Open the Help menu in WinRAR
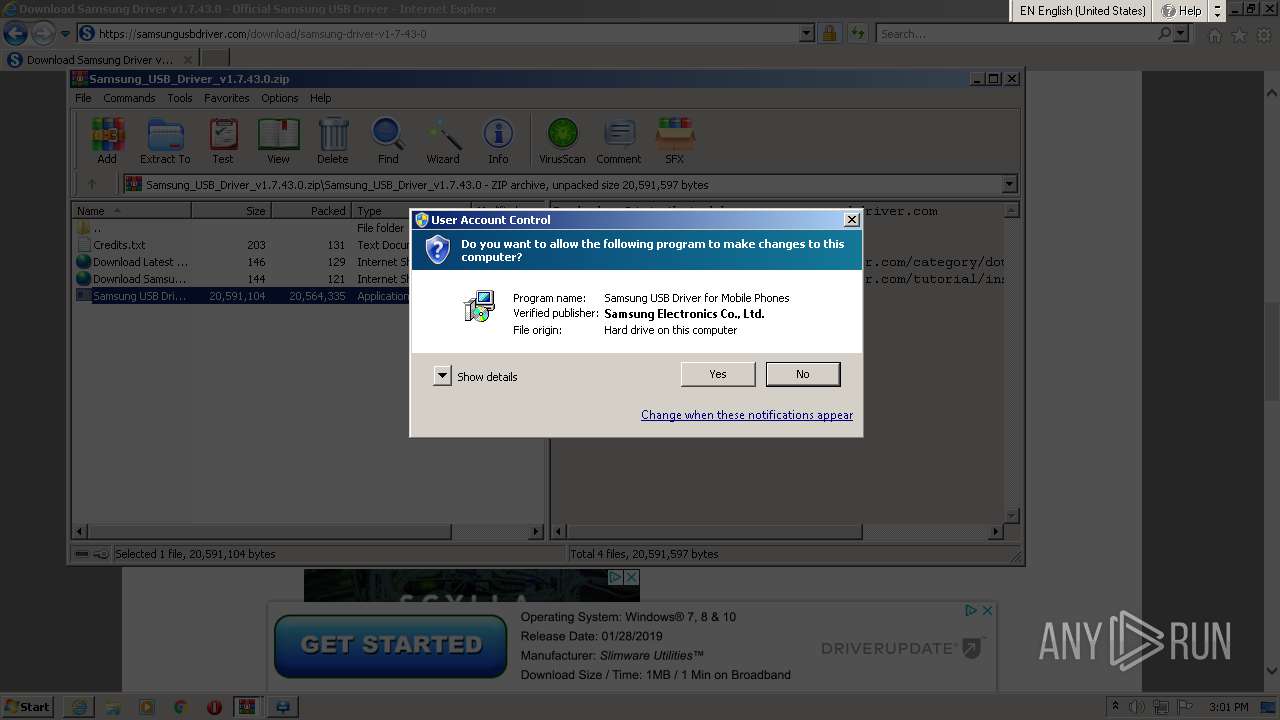Viewport: 1280px width, 720px height. (320, 98)
